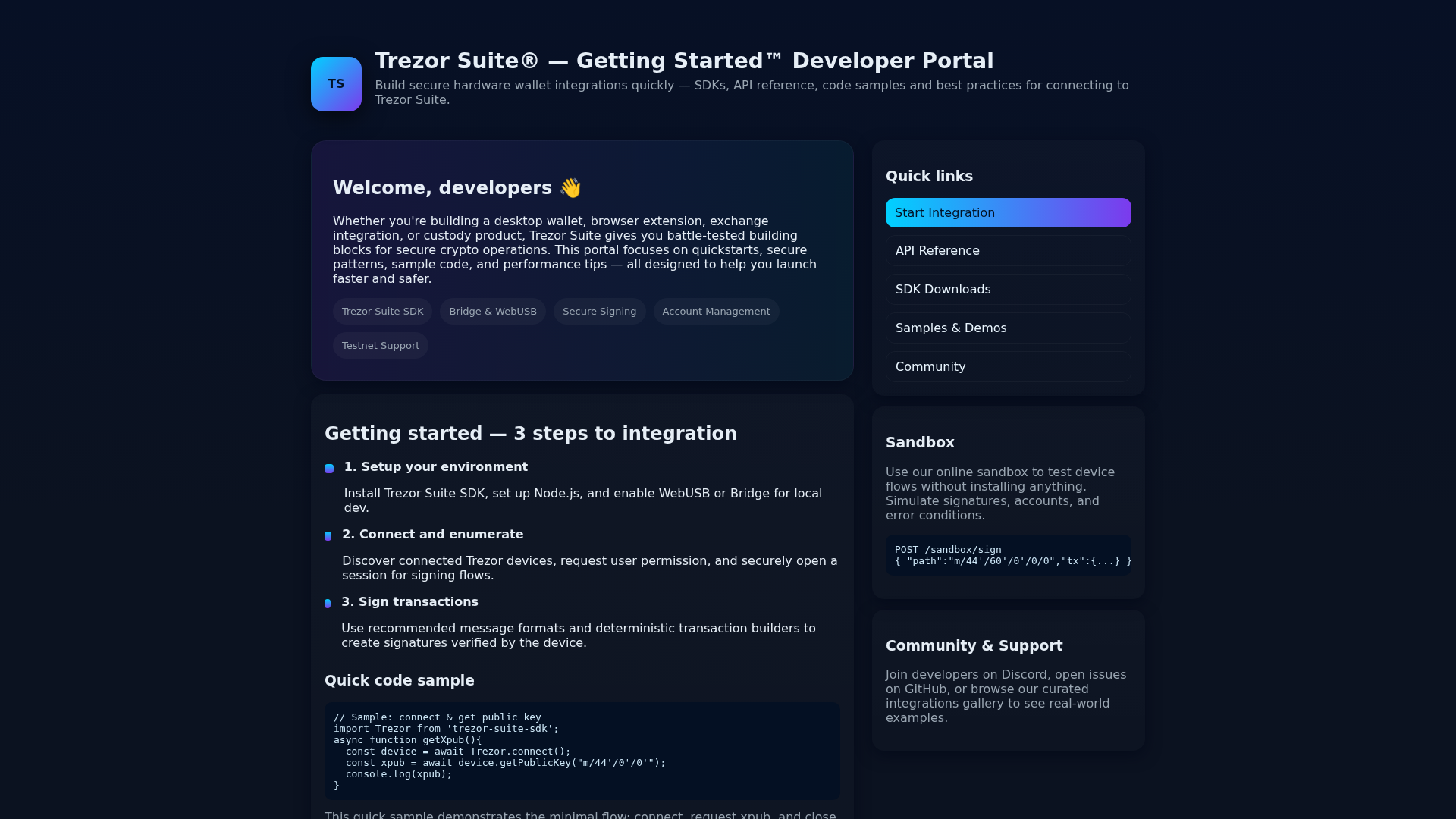Click the Sandbox panel heading
The image size is (1456, 819).
pyautogui.click(x=920, y=443)
